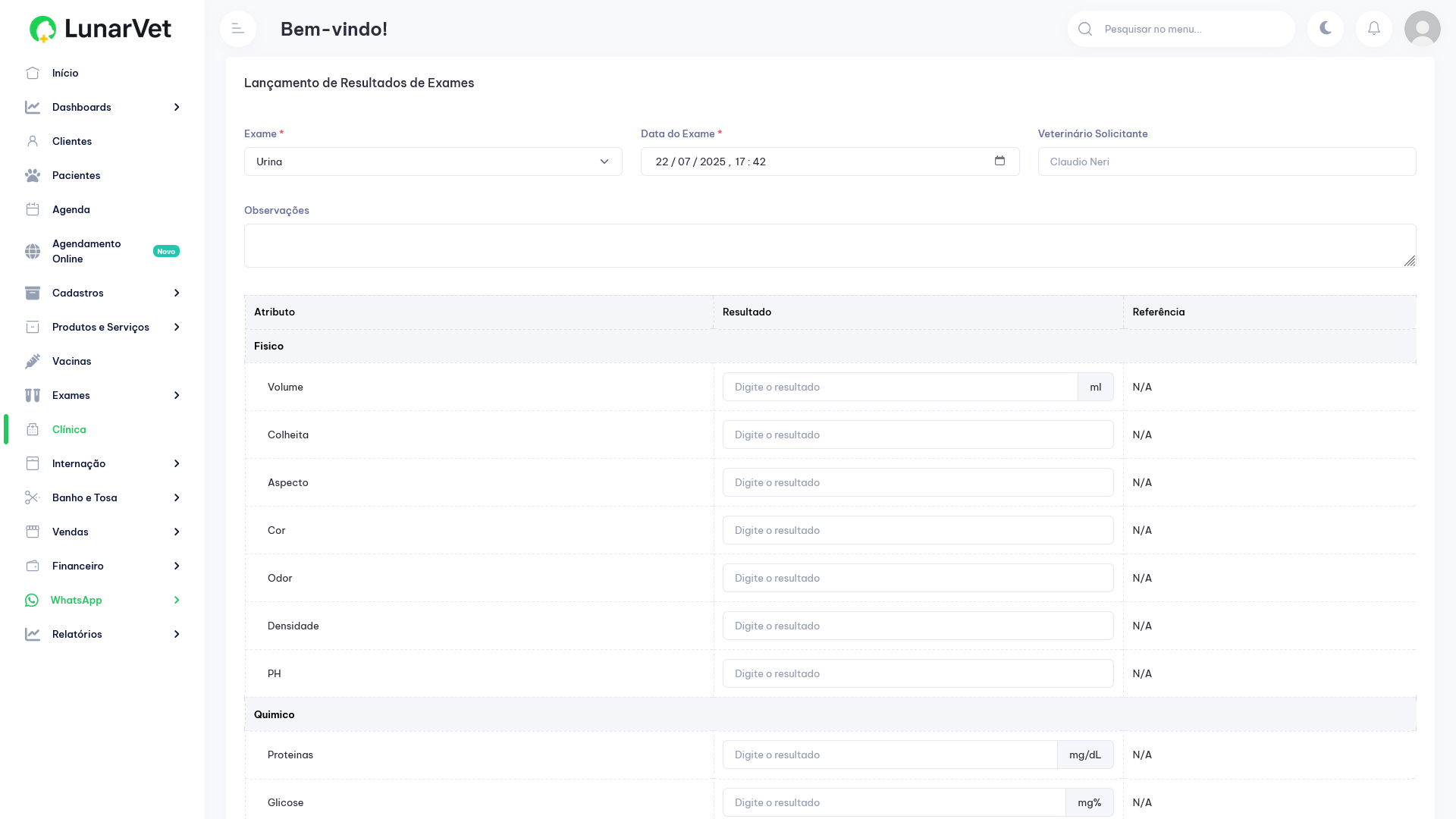Expand the Relatórios submenu chevron

pos(177,634)
